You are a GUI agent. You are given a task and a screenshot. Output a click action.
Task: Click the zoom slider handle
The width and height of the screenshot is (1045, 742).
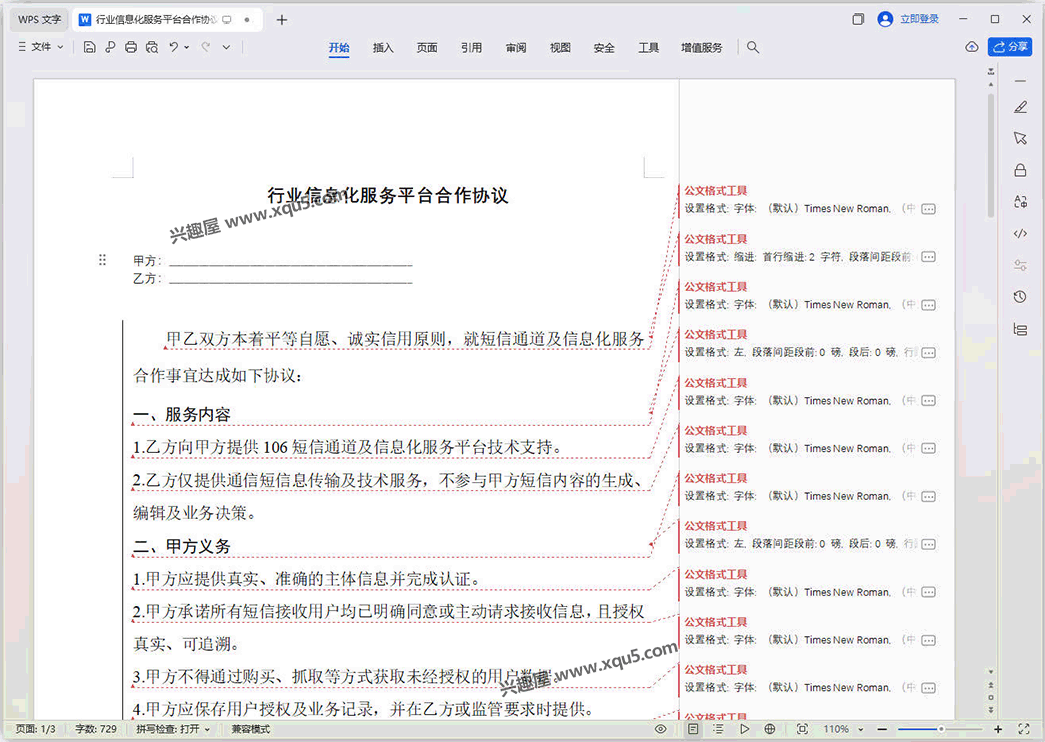pyautogui.click(x=941, y=729)
